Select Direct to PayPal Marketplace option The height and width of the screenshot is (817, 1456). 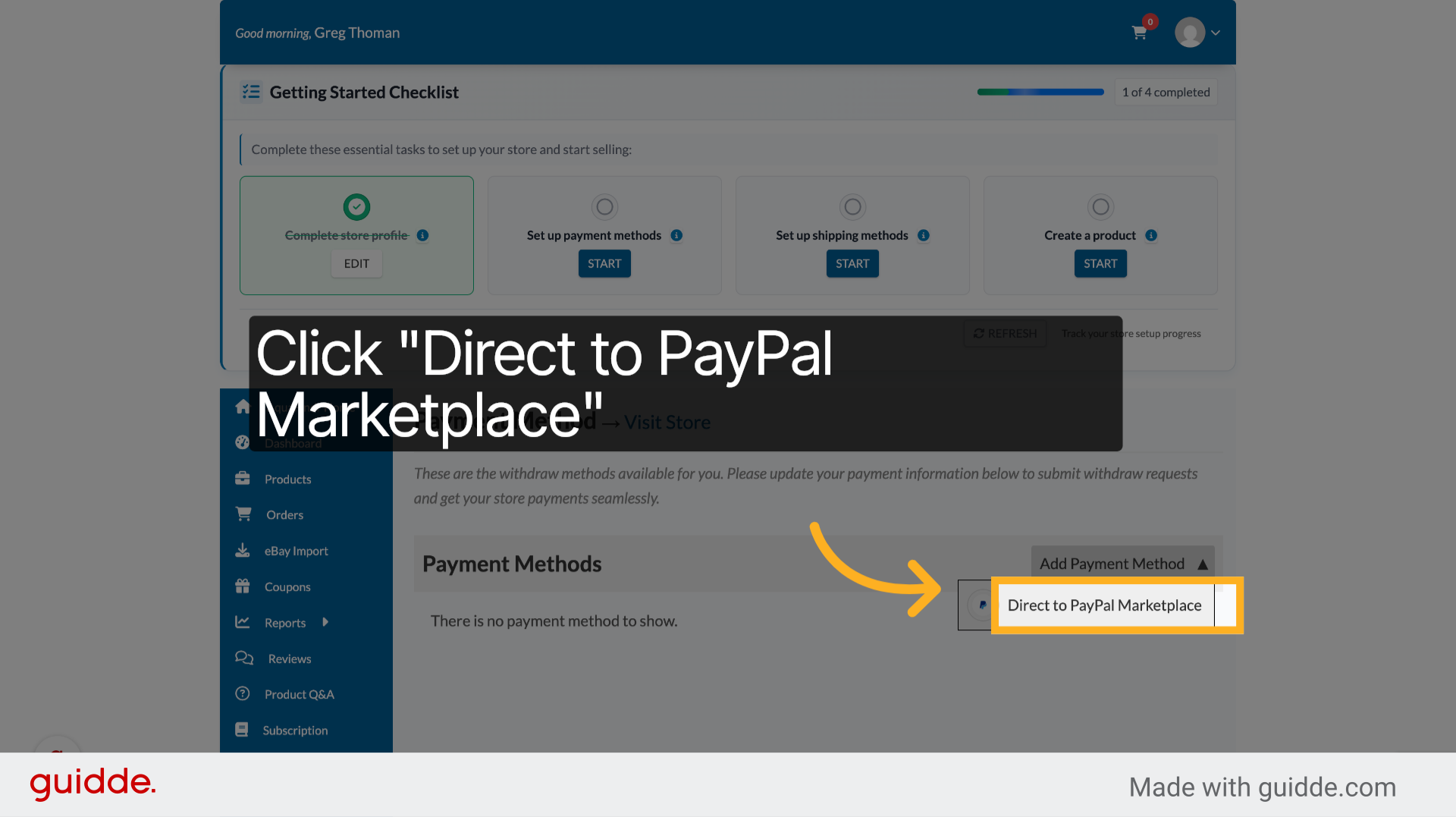(x=1105, y=605)
